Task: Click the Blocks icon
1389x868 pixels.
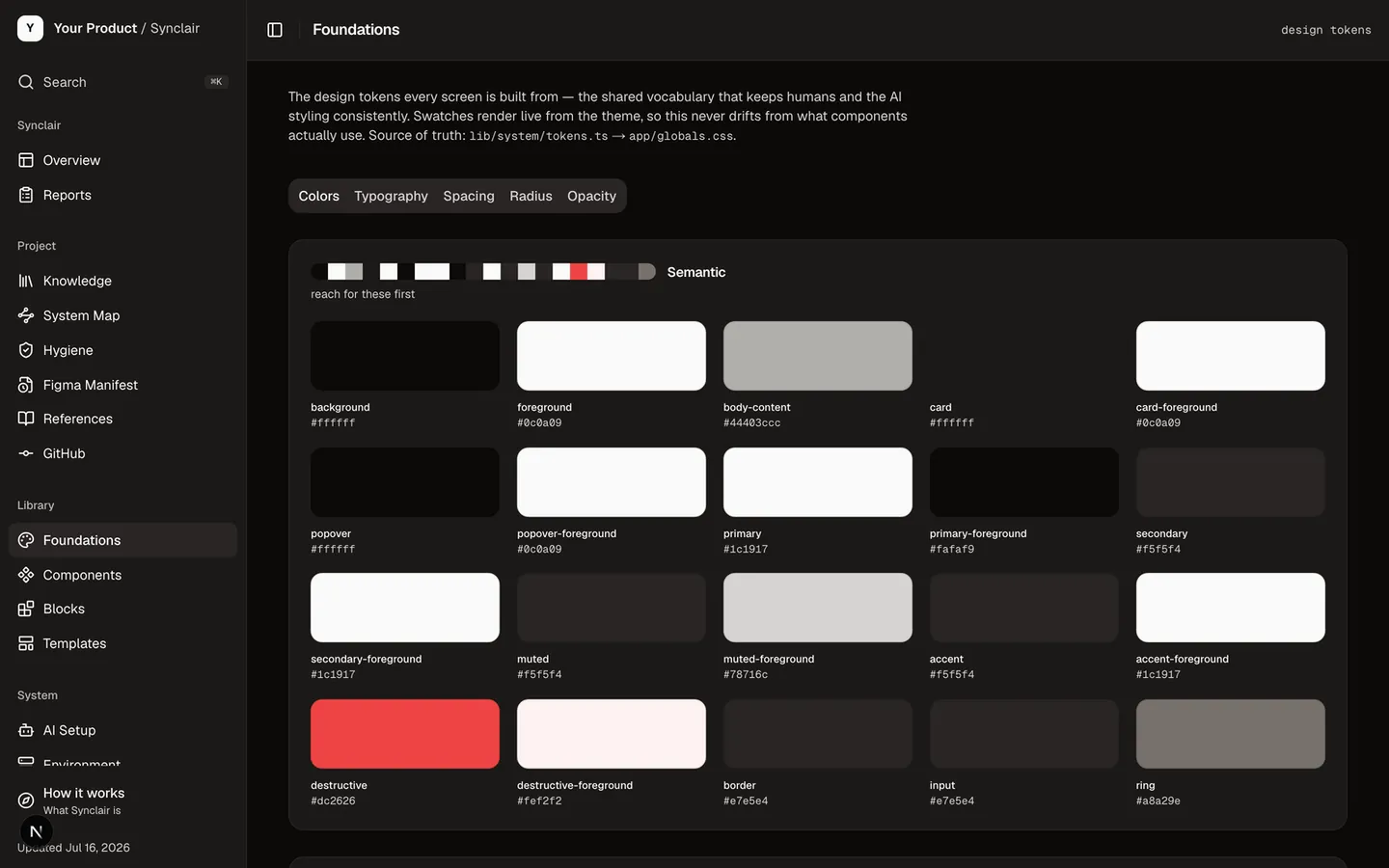Action: click(x=26, y=609)
